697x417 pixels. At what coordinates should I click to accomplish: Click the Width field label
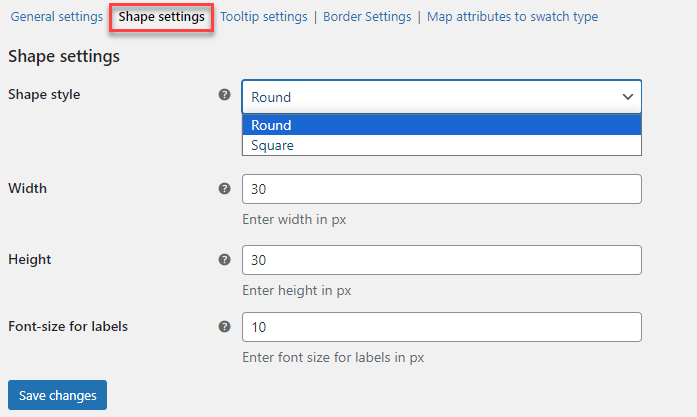28,188
